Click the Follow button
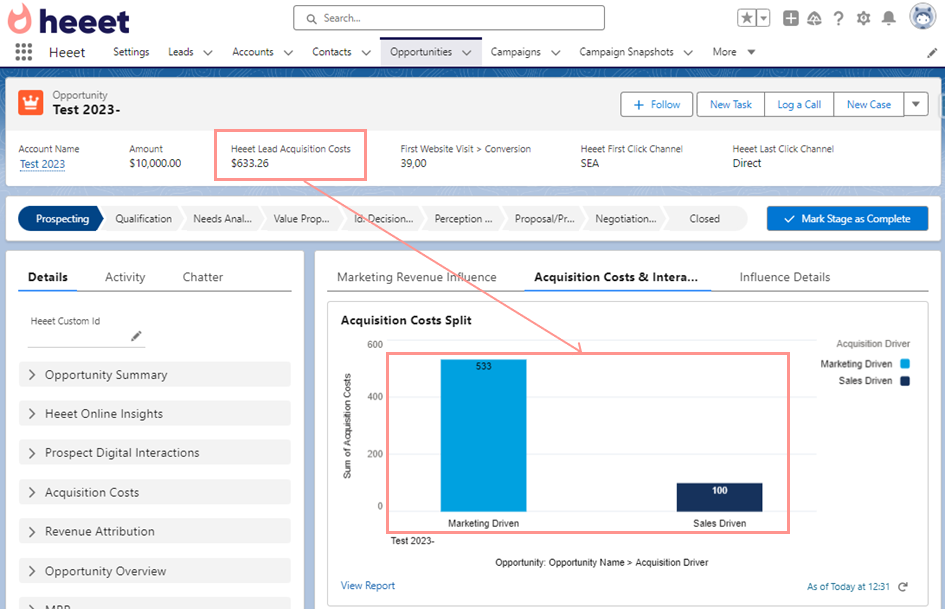This screenshot has width=945, height=609. click(657, 104)
